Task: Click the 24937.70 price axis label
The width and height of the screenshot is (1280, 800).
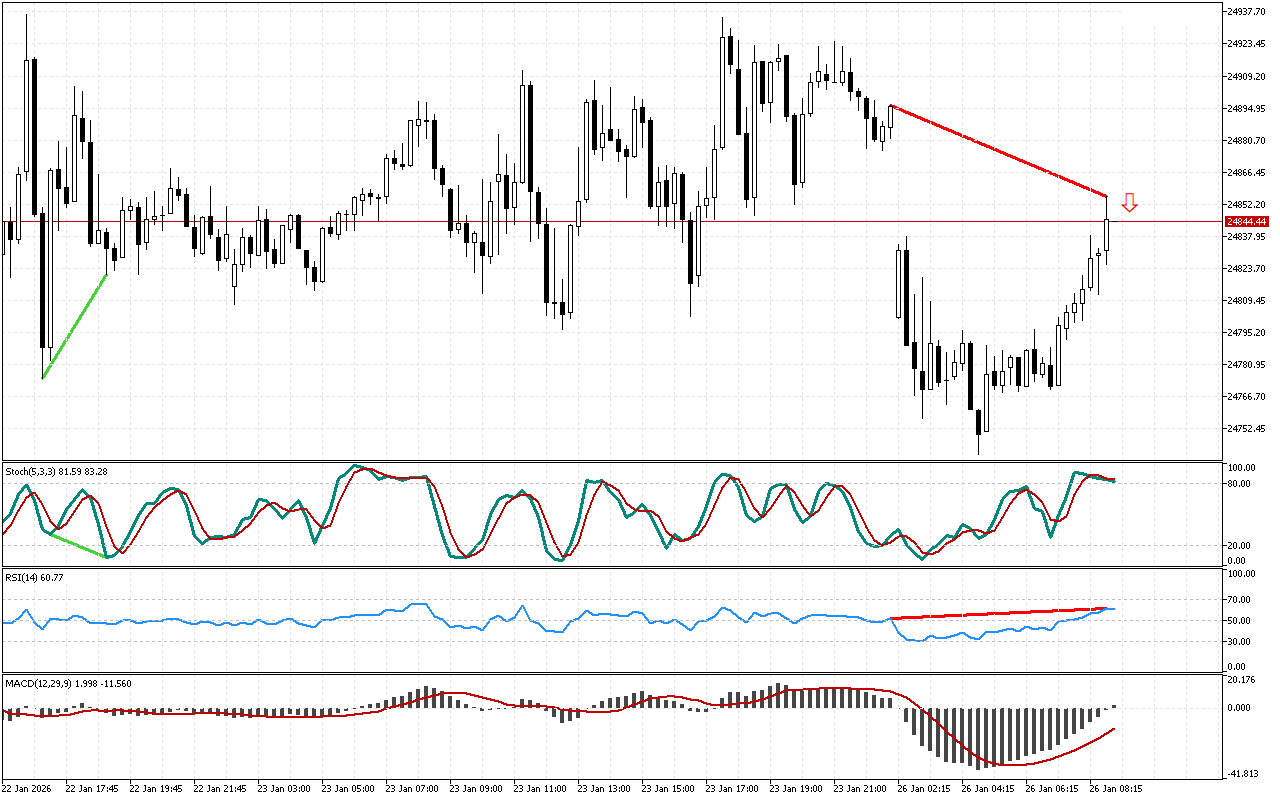Action: 1246,12
